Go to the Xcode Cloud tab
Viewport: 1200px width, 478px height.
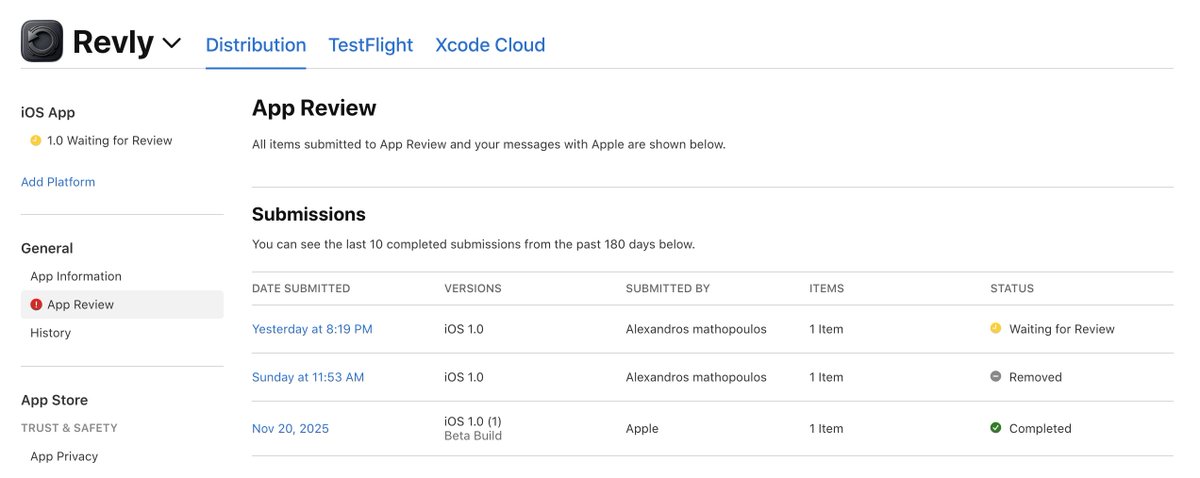490,45
